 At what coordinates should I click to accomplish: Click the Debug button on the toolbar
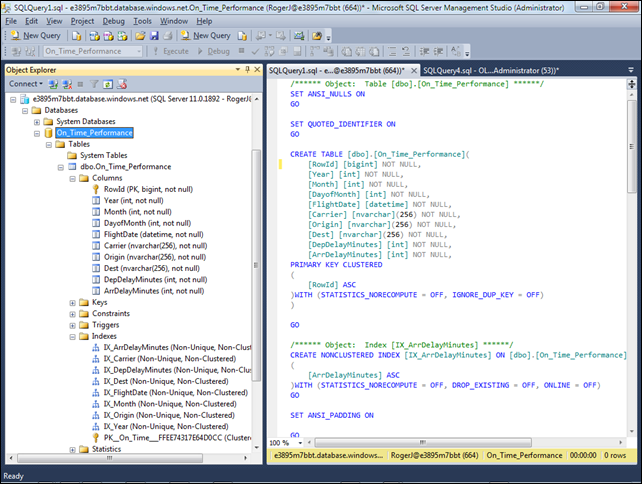(x=214, y=51)
